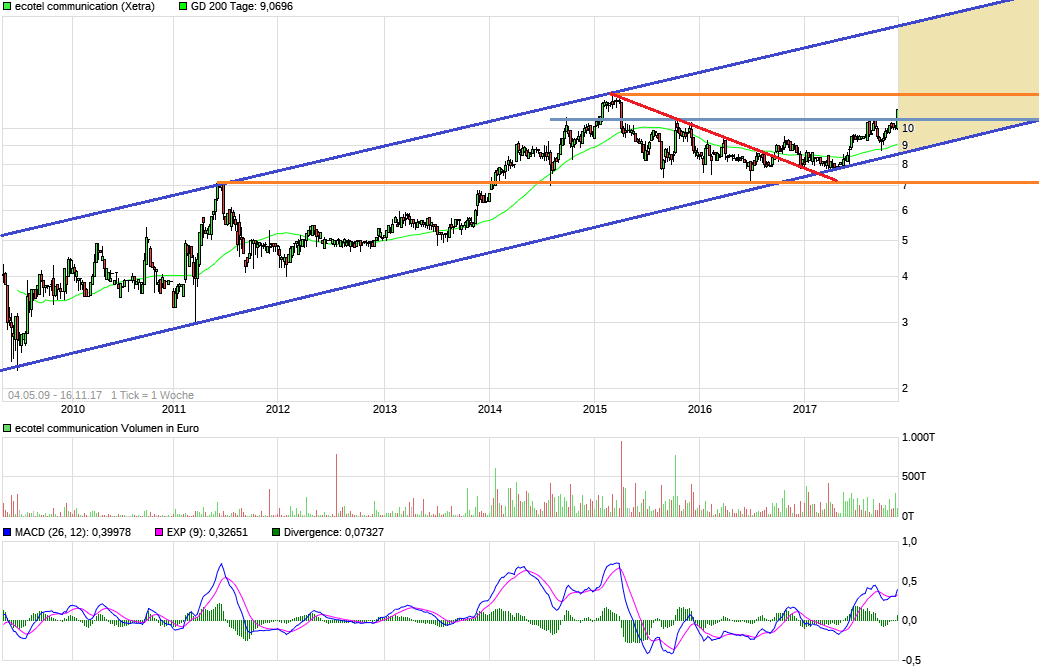
Task: Click the 'EXP (9): 0,32651' label
Action: [207, 532]
